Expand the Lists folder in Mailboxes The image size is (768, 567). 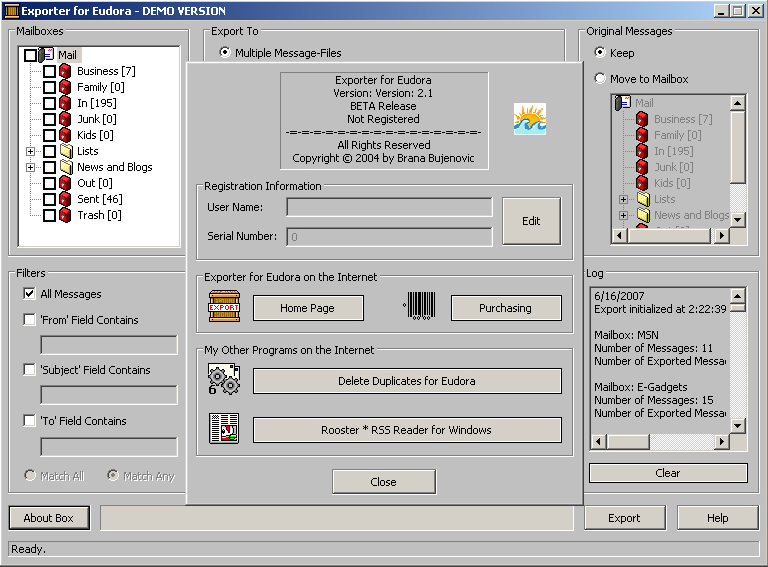(x=30, y=151)
